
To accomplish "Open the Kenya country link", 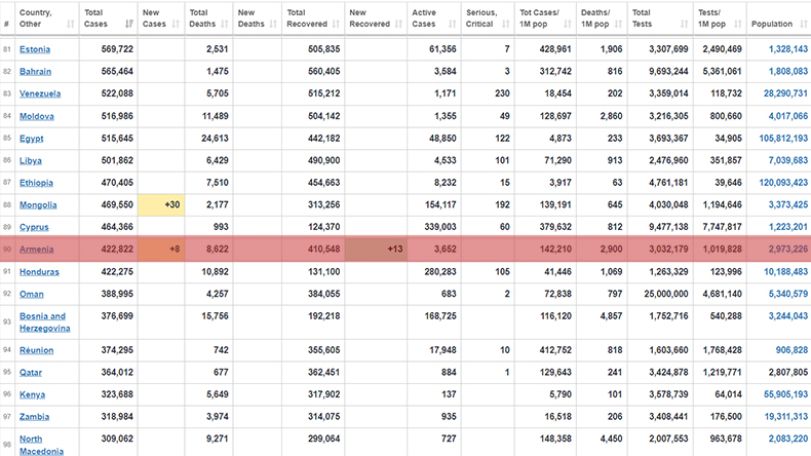I will [32, 394].
